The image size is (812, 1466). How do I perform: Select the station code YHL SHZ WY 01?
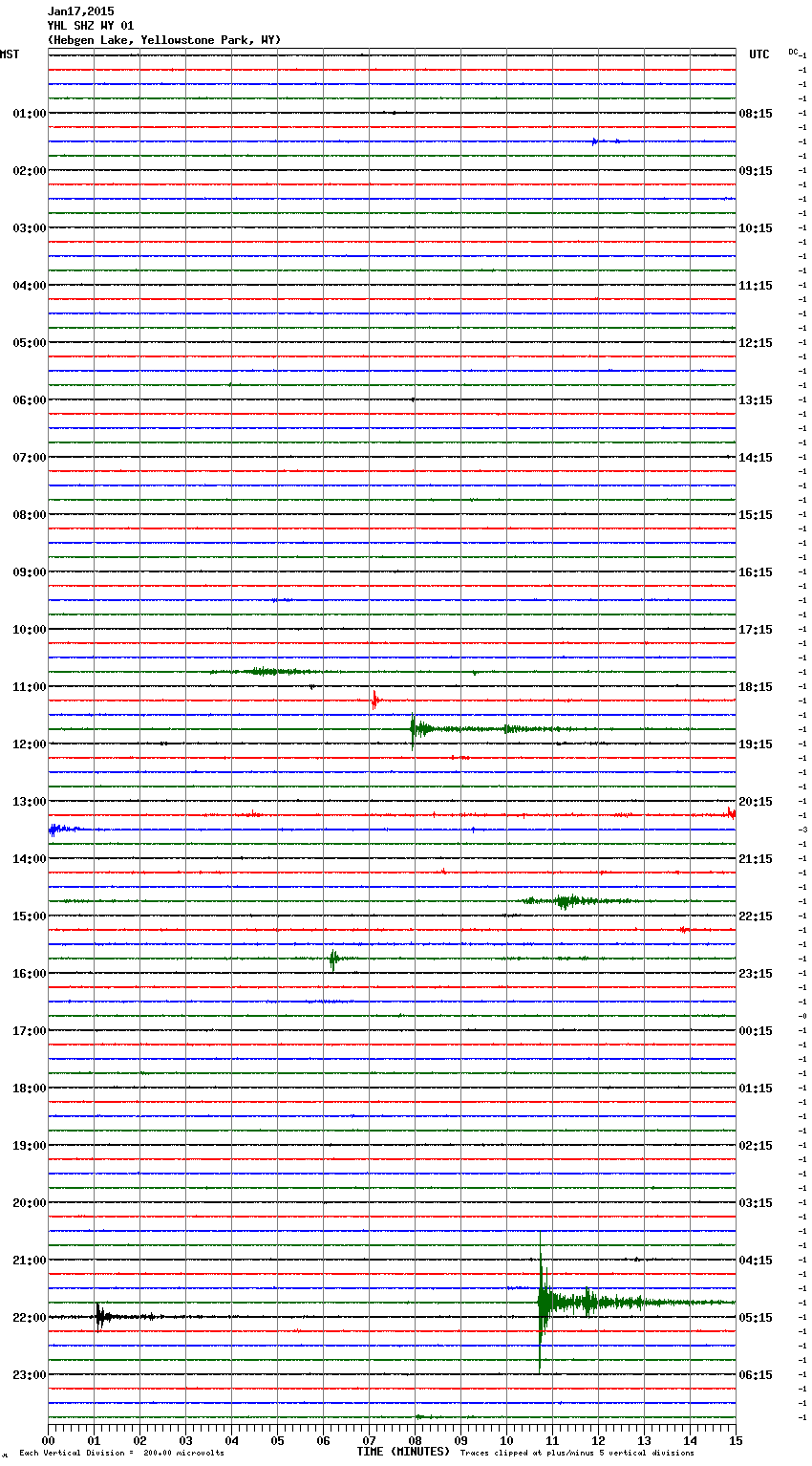[x=91, y=26]
